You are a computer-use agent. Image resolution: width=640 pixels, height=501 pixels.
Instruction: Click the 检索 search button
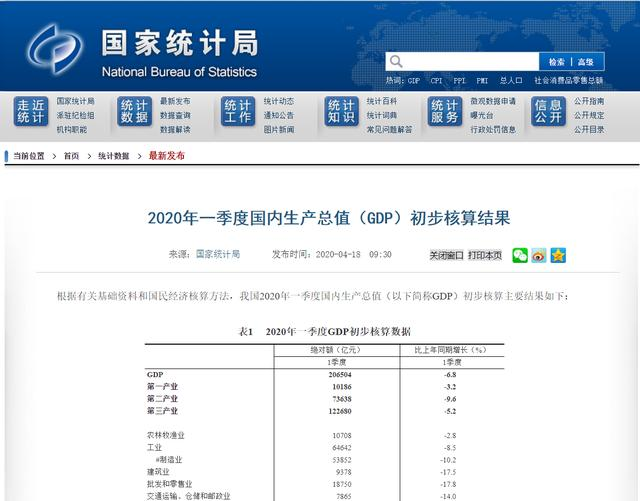[x=556, y=62]
